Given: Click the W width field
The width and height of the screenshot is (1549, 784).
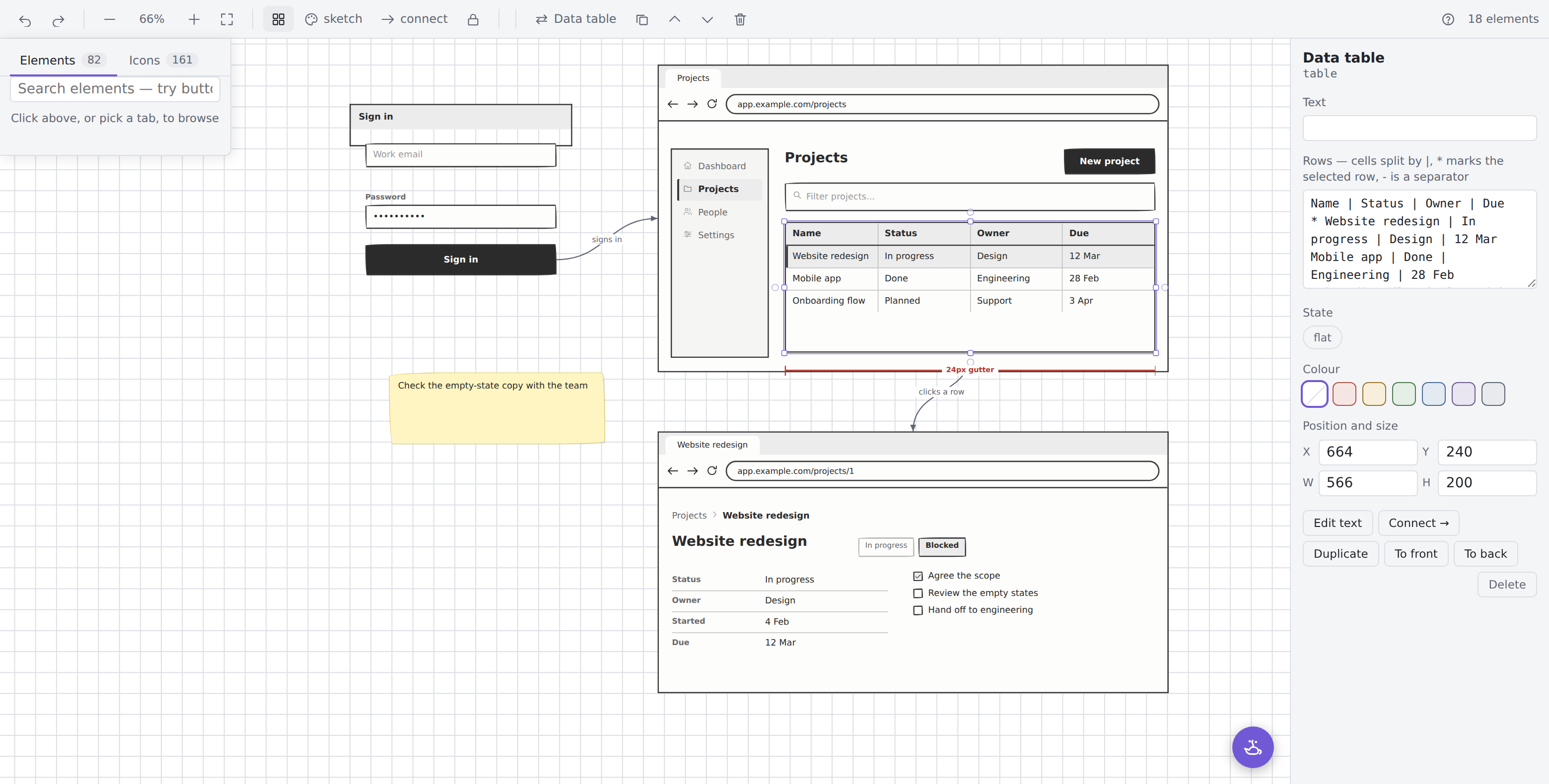Looking at the screenshot, I should pos(1367,483).
